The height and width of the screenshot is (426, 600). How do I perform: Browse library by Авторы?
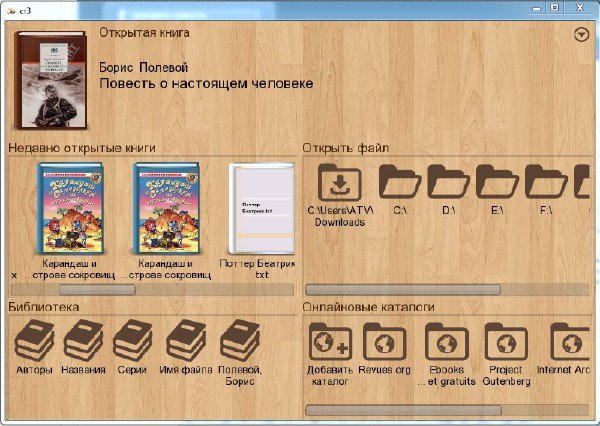tap(35, 341)
